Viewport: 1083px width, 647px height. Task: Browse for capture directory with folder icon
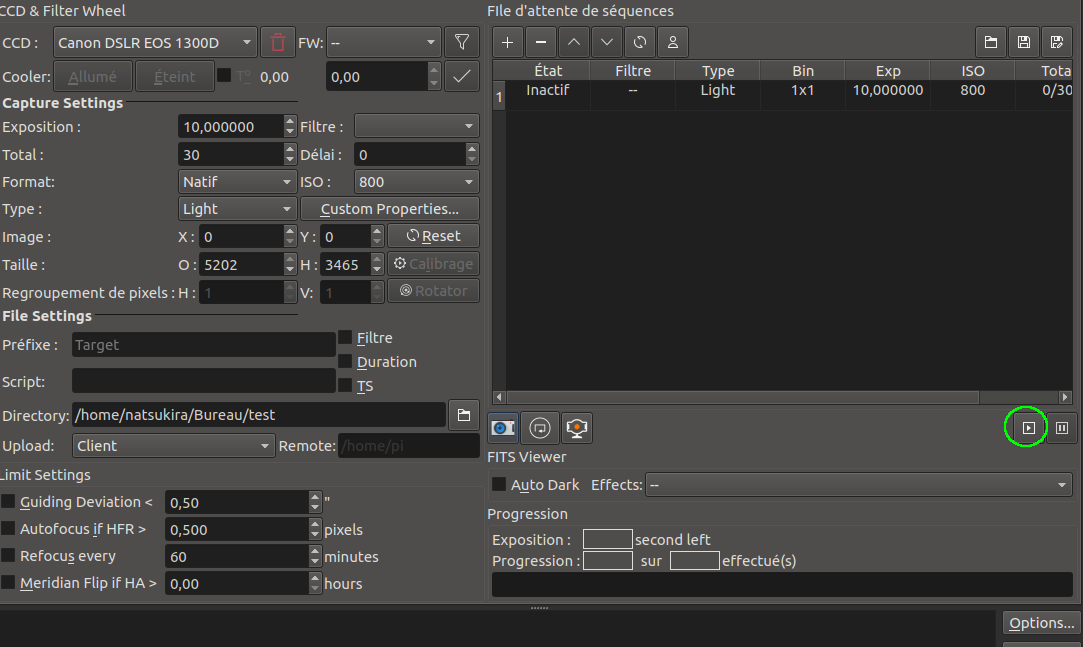point(464,415)
